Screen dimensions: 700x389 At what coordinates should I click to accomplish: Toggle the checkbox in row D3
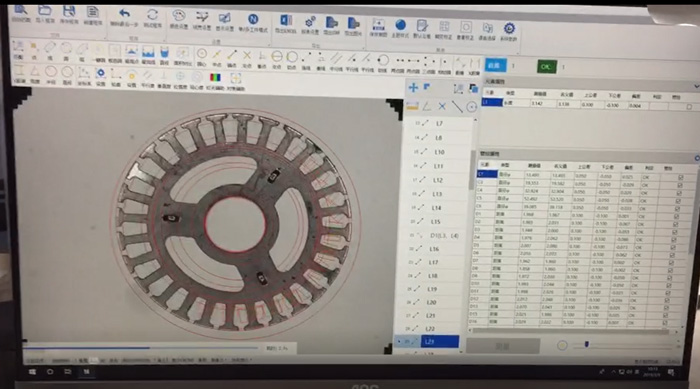675,232
